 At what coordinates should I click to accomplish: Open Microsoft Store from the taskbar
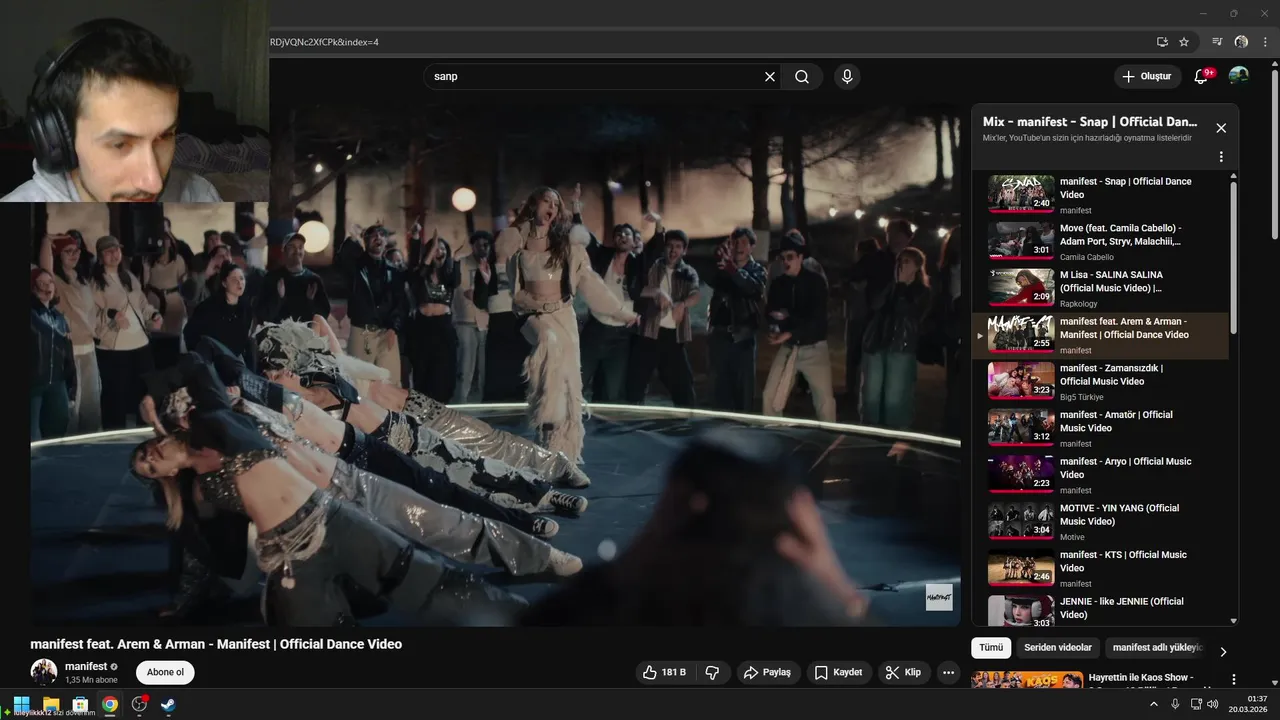80,705
